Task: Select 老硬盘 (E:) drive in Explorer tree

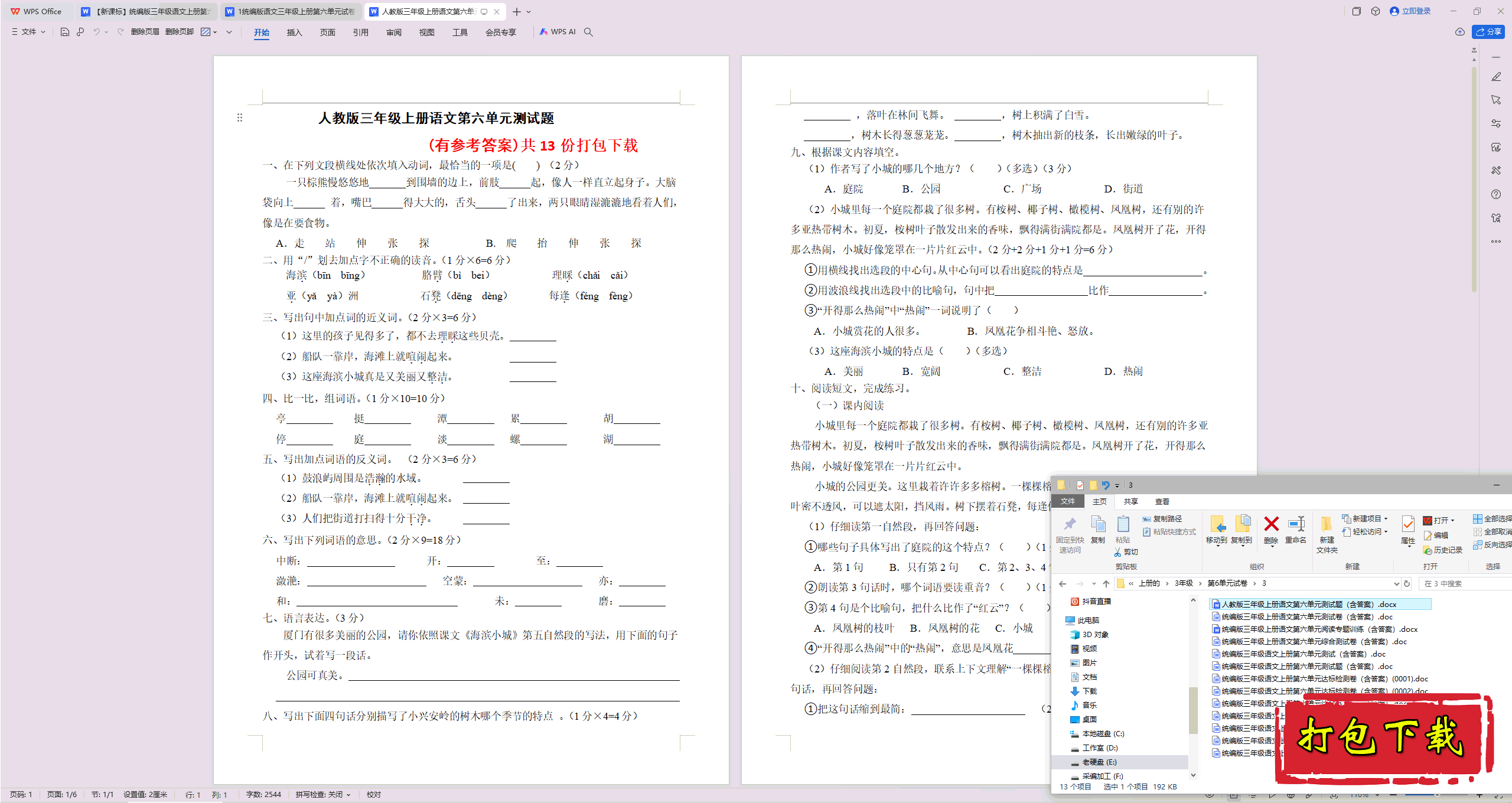Action: point(1119,762)
